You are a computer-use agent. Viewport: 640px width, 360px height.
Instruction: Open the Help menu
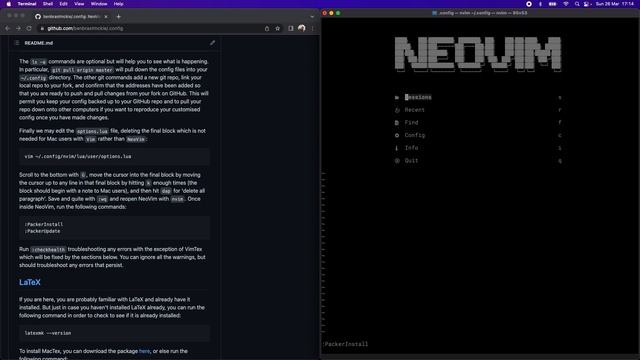118,4
